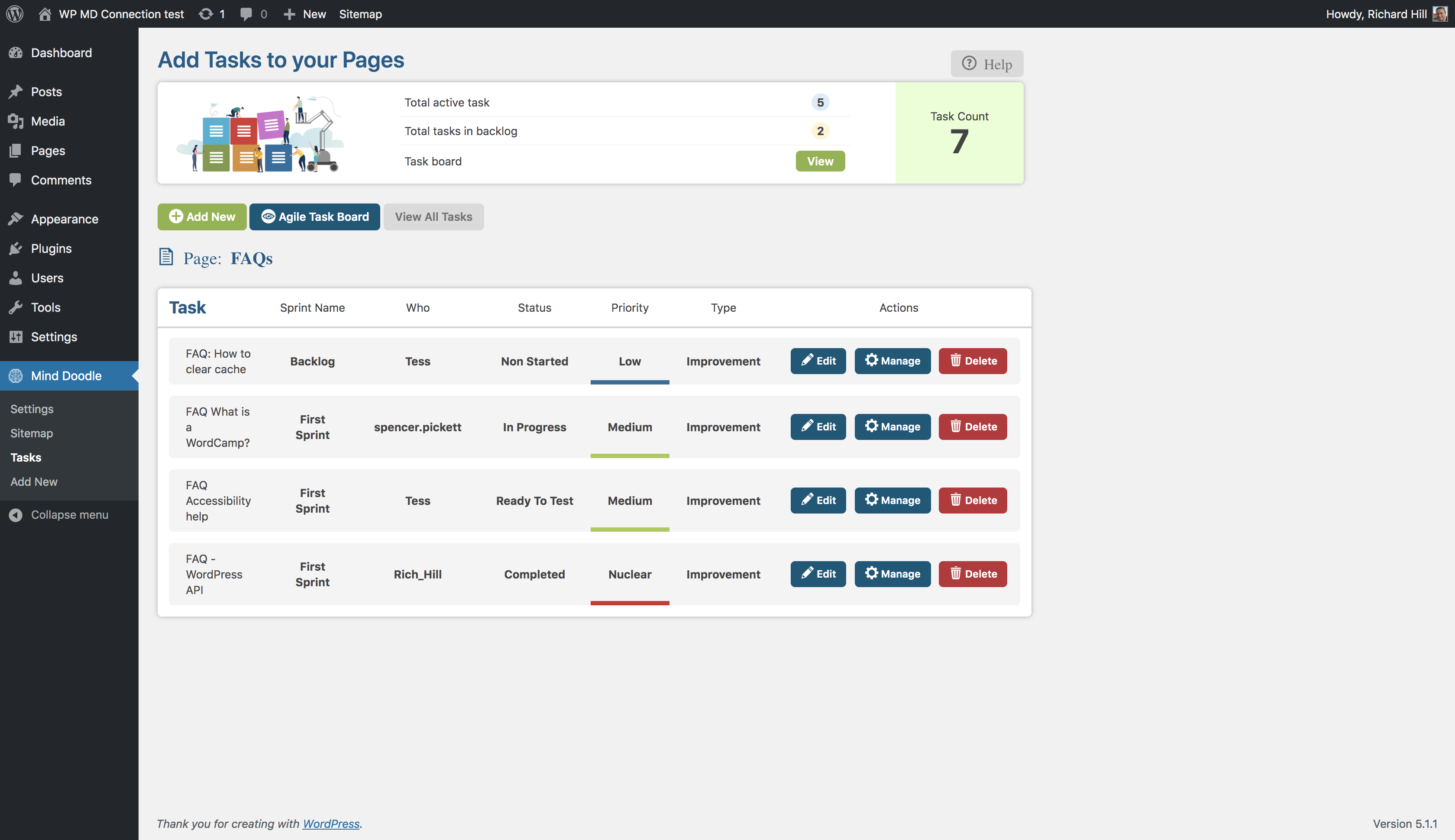Open Mind Doodle in the sidebar
The image size is (1455, 840).
pyautogui.click(x=66, y=375)
